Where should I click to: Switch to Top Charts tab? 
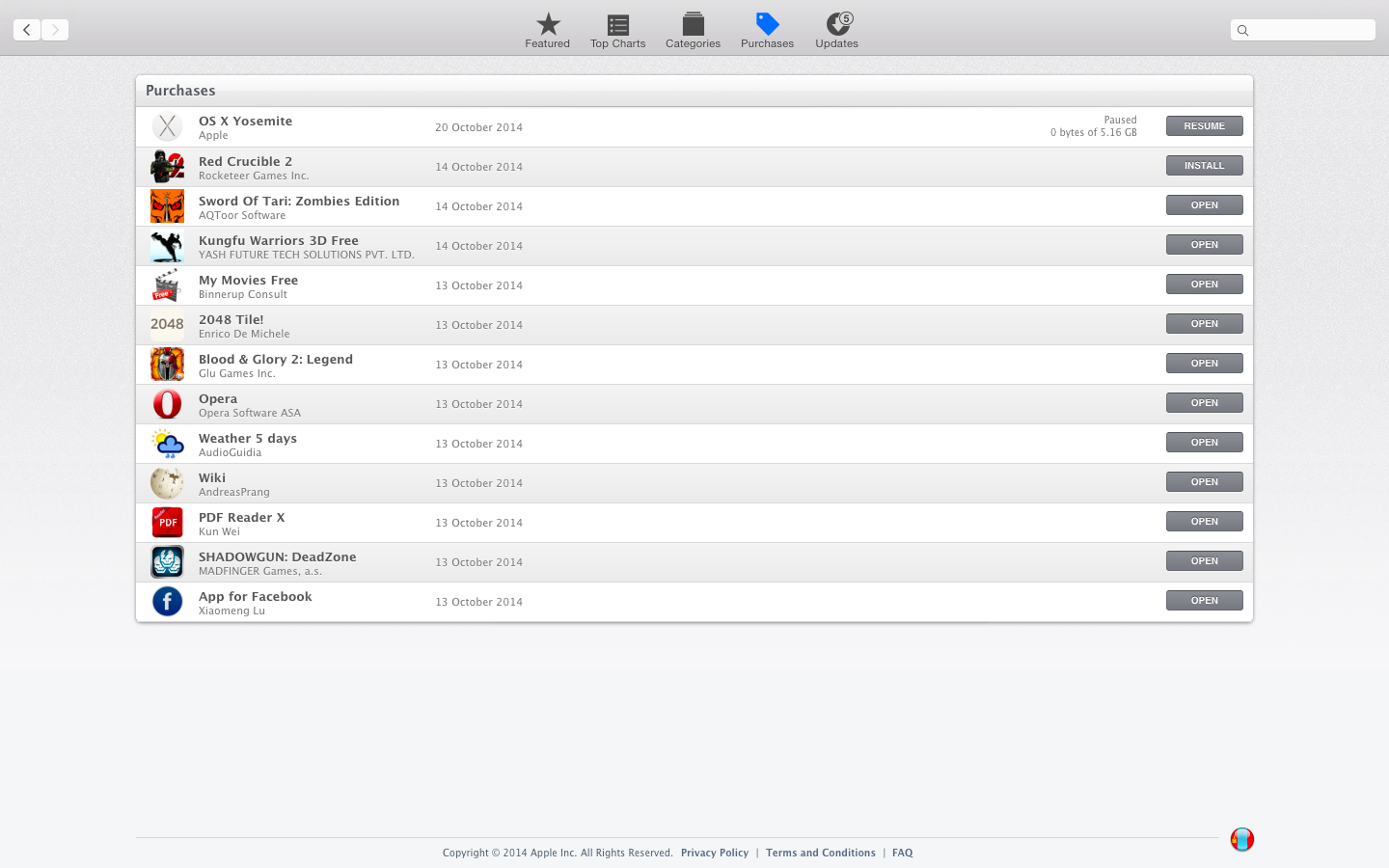click(618, 30)
